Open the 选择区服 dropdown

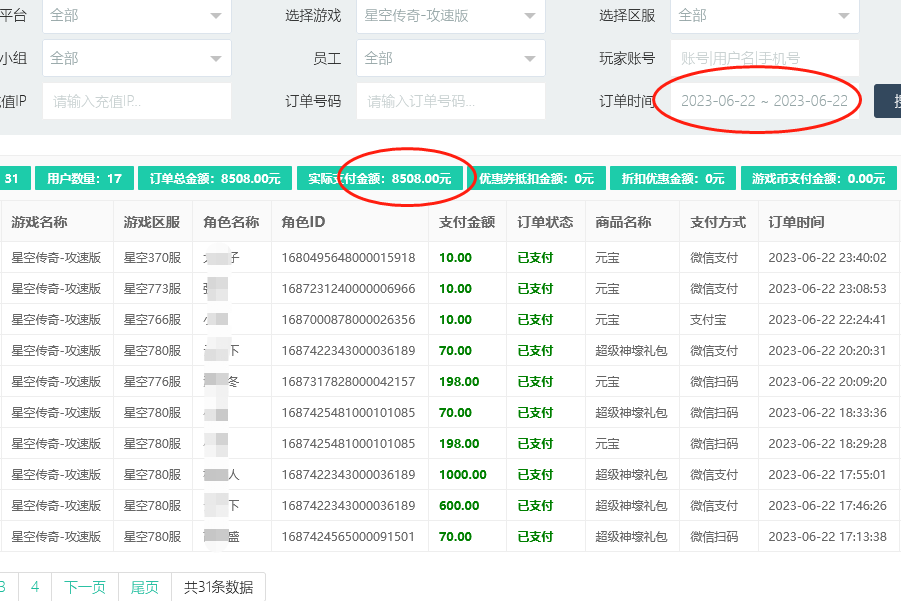pos(764,16)
